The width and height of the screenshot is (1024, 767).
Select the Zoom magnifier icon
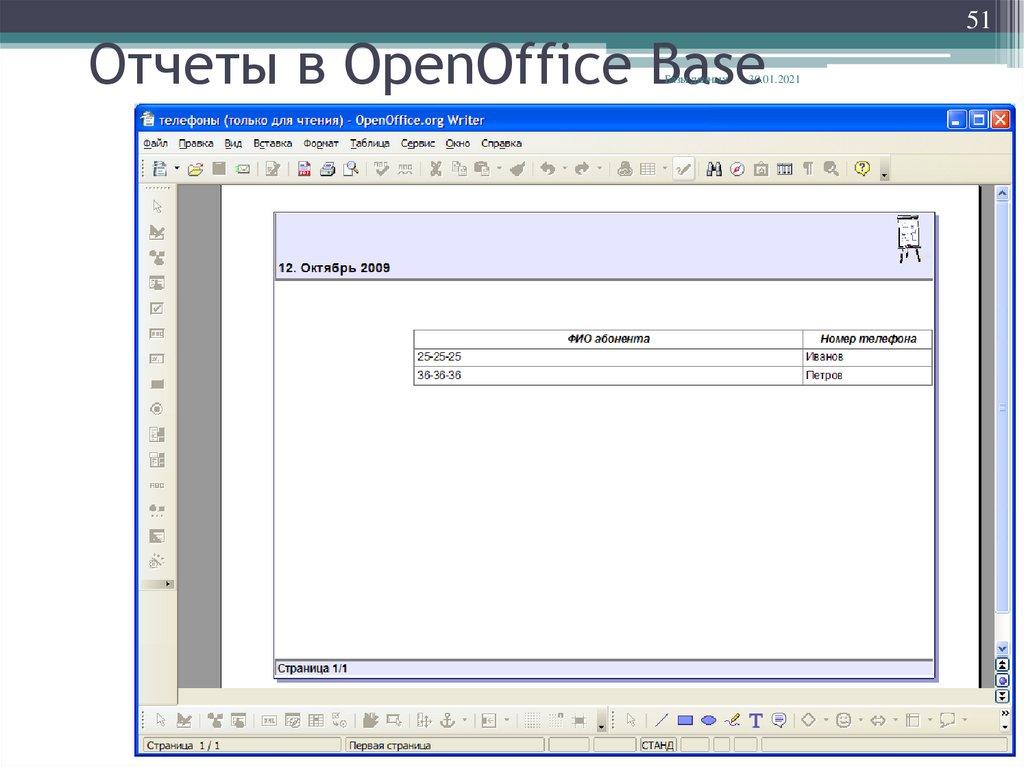(x=831, y=168)
